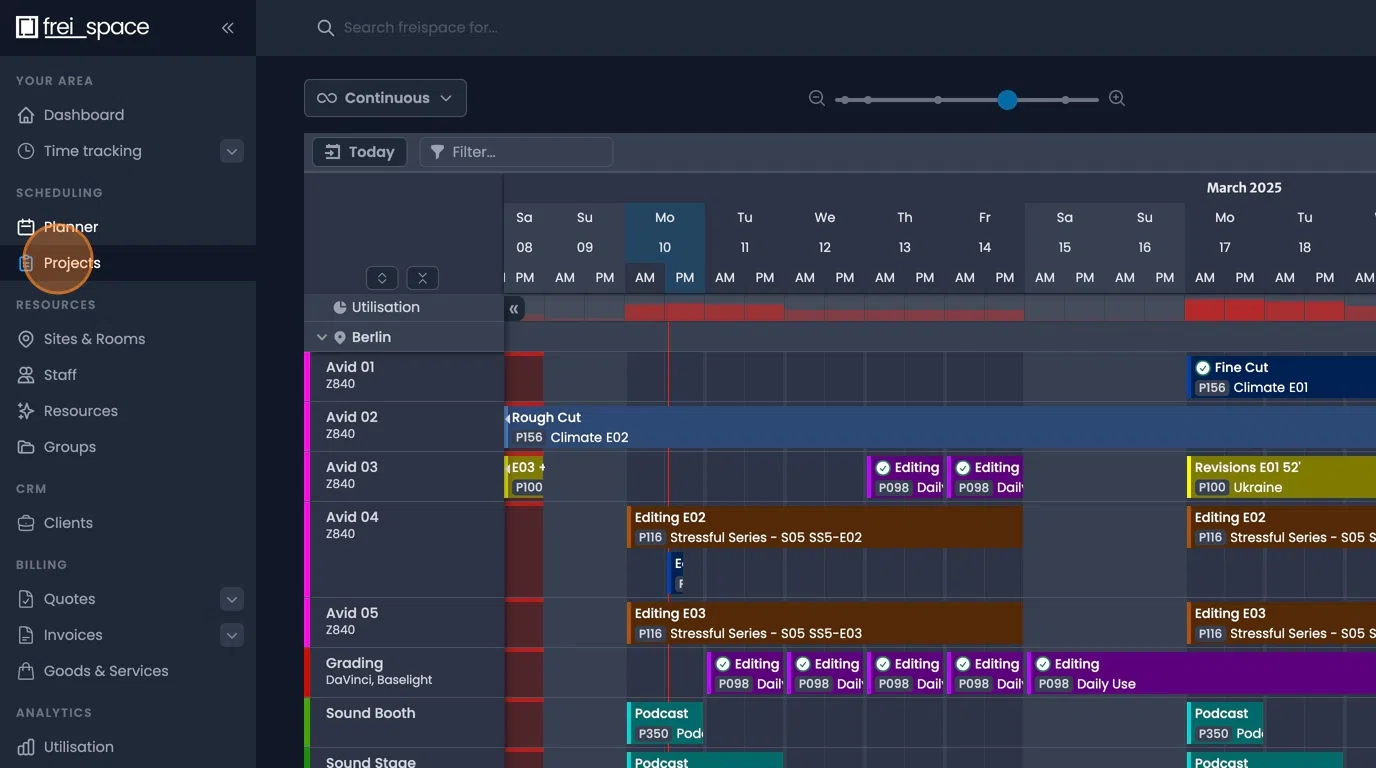
Task: Collapse the Utilisation row using its chevron
Action: pos(514,308)
